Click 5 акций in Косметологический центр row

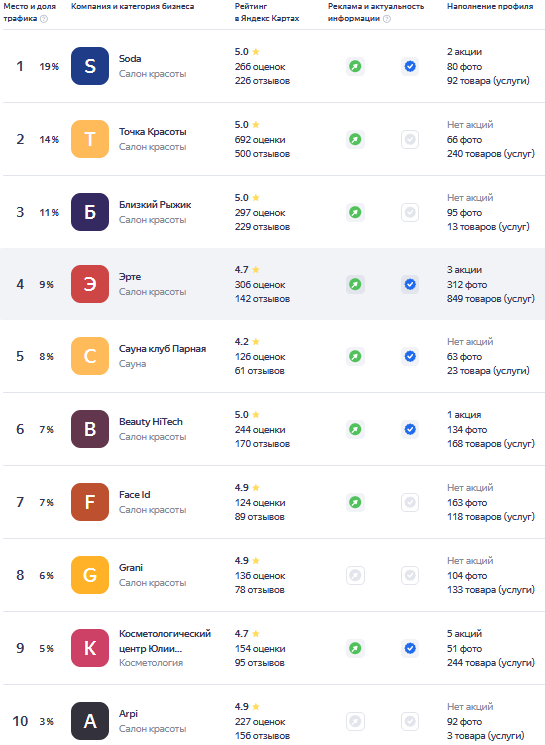464,634
